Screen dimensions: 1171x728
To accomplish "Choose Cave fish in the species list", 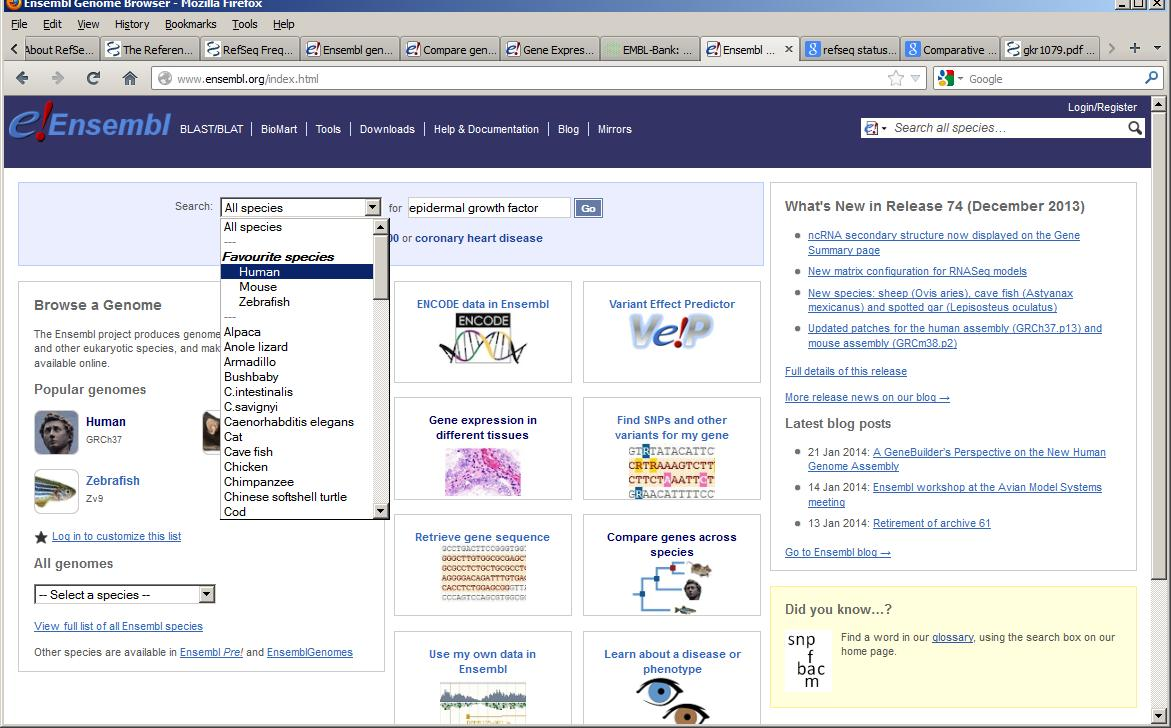I will pyautogui.click(x=296, y=452).
